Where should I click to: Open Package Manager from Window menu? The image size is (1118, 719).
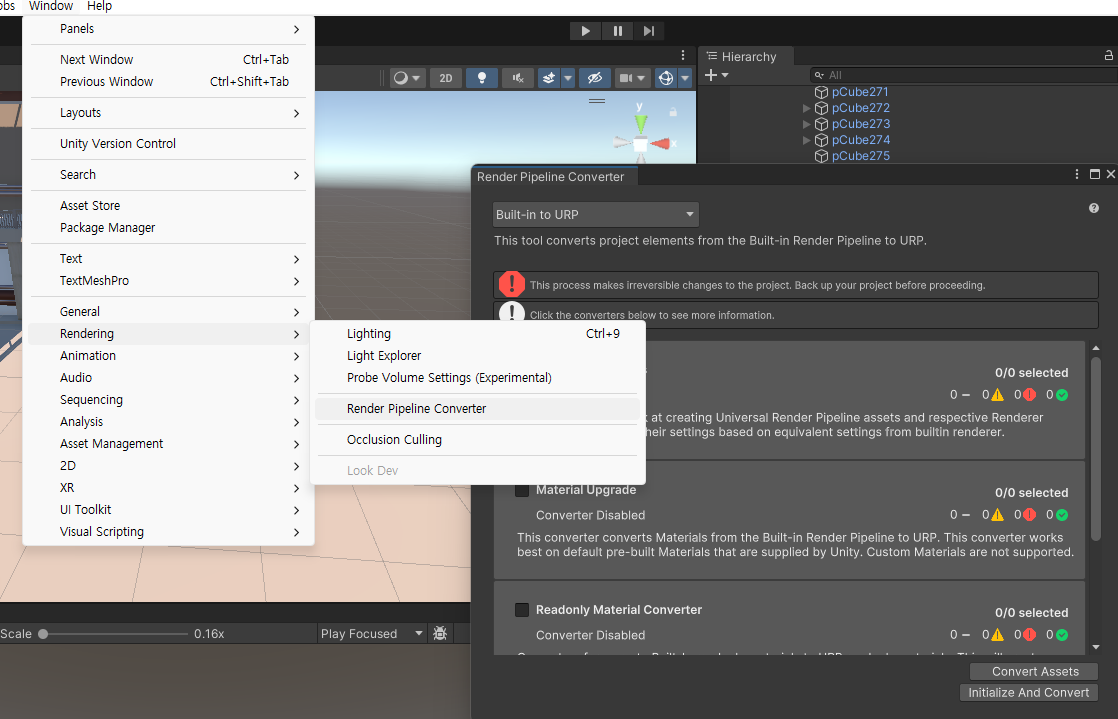tap(168, 228)
